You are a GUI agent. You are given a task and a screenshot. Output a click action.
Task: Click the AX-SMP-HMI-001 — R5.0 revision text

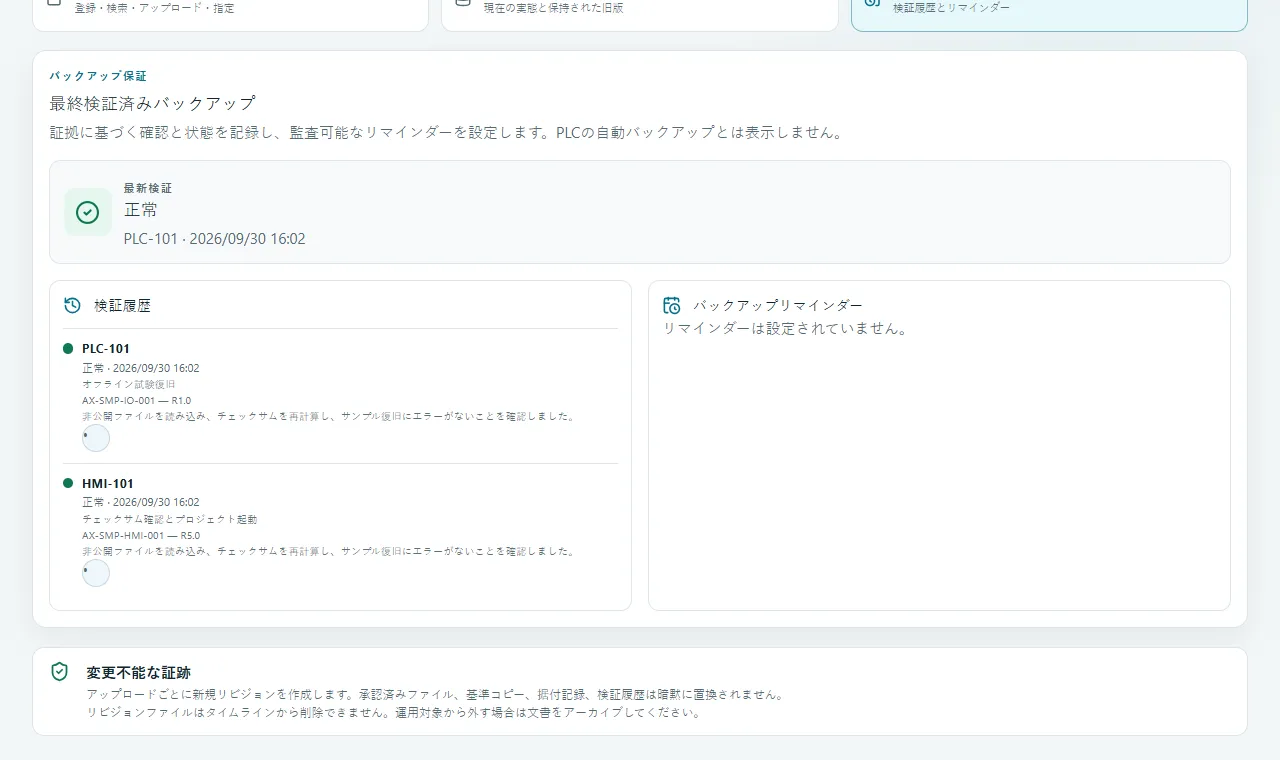pyautogui.click(x=141, y=535)
